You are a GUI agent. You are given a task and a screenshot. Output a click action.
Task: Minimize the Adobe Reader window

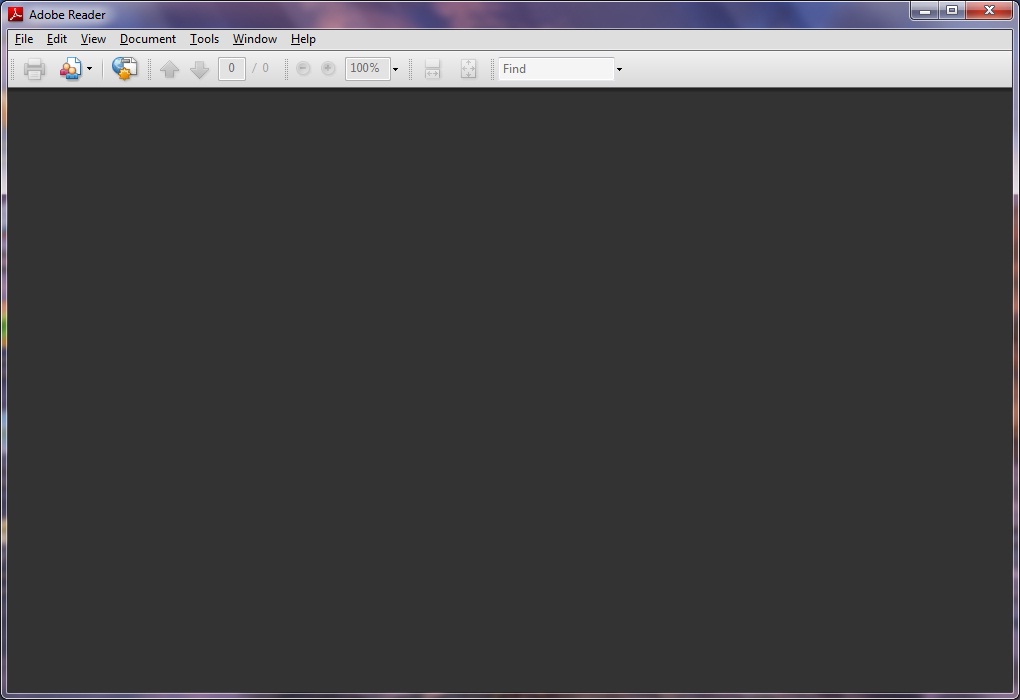(x=924, y=11)
